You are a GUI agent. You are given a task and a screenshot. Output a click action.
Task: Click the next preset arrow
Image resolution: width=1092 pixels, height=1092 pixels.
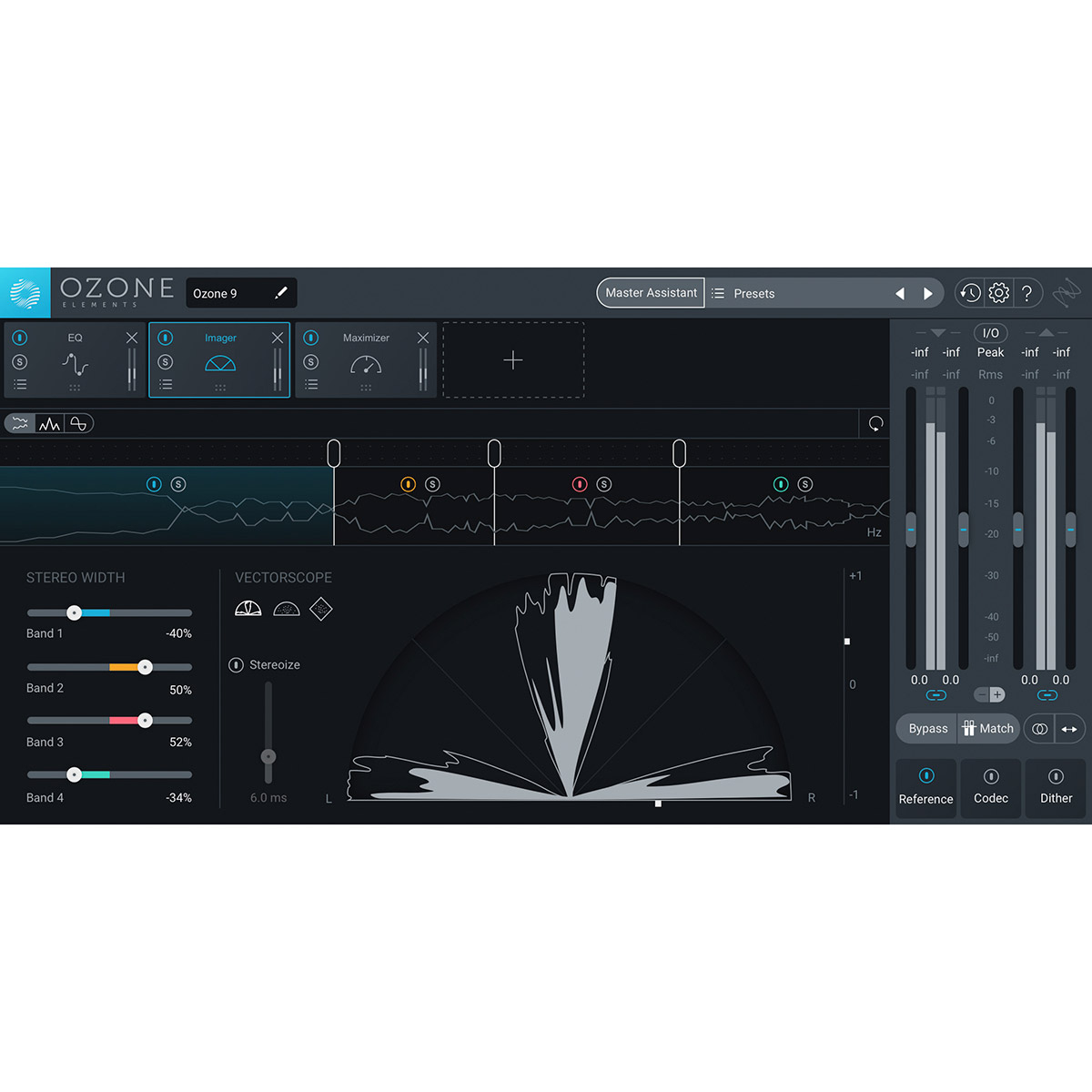tap(928, 293)
